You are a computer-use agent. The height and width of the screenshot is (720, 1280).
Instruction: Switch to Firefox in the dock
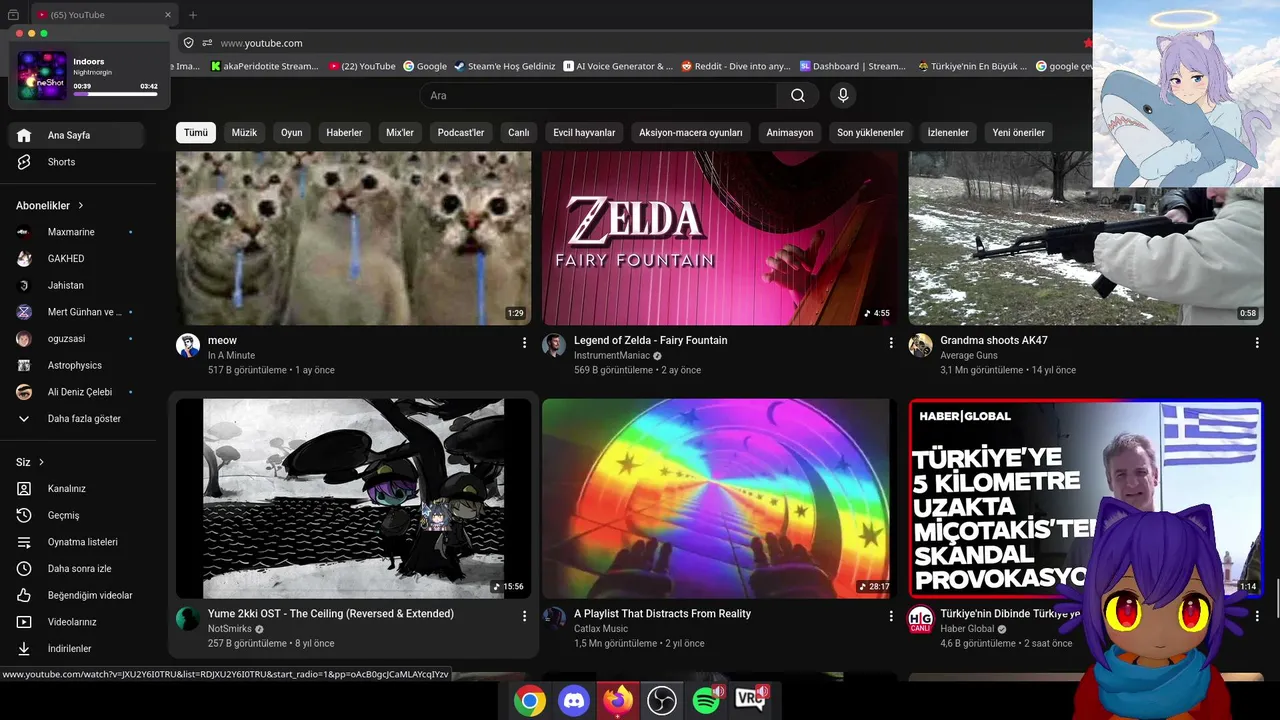tap(618, 701)
